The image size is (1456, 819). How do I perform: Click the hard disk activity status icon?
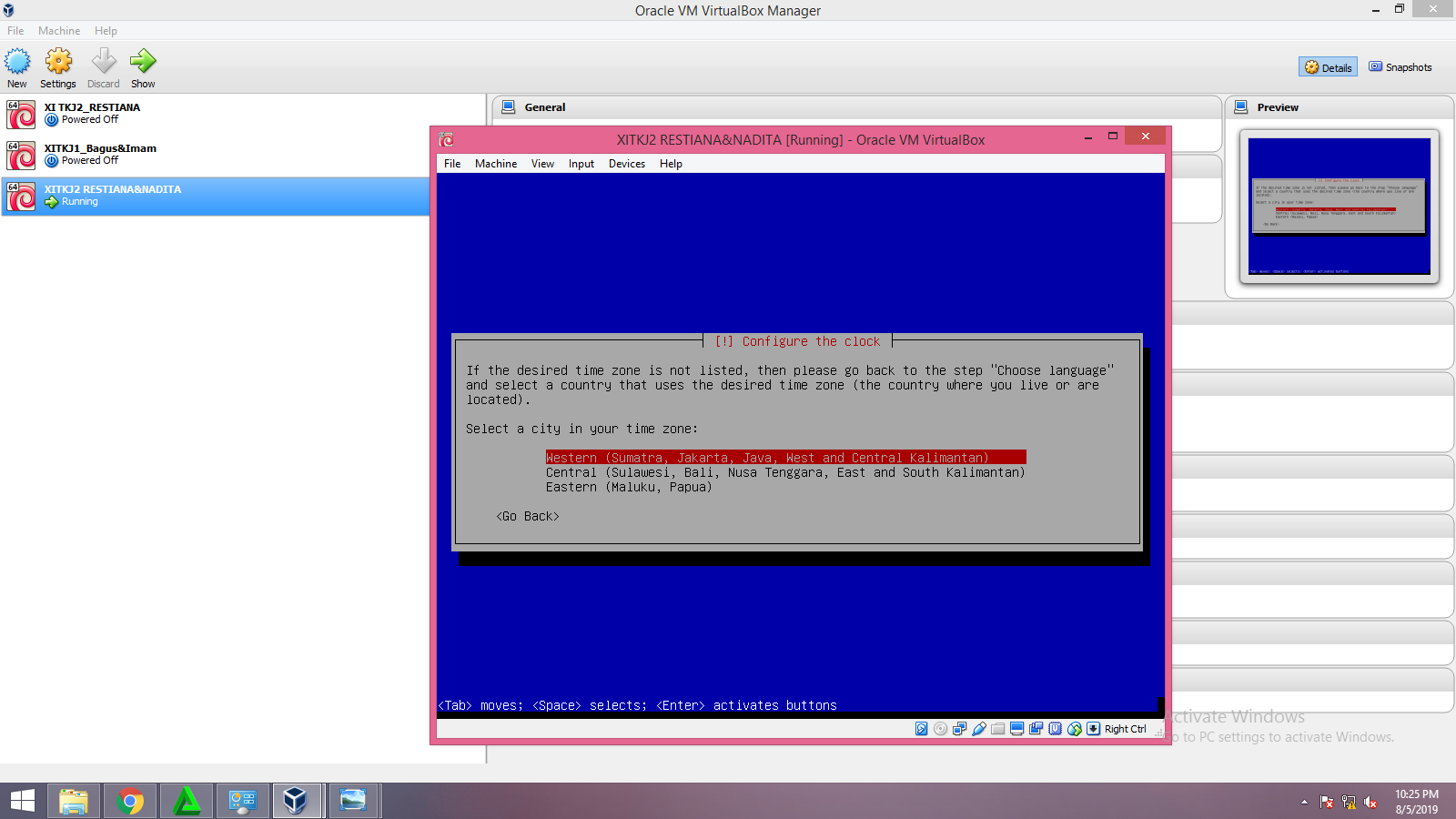click(x=921, y=729)
